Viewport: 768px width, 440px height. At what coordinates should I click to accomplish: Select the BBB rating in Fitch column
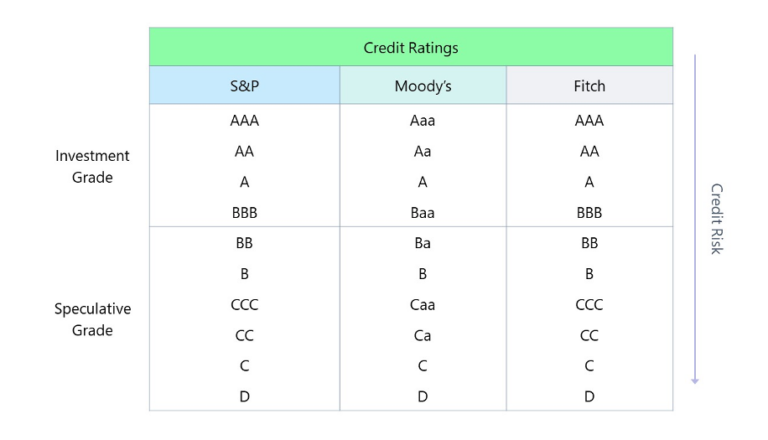589,213
